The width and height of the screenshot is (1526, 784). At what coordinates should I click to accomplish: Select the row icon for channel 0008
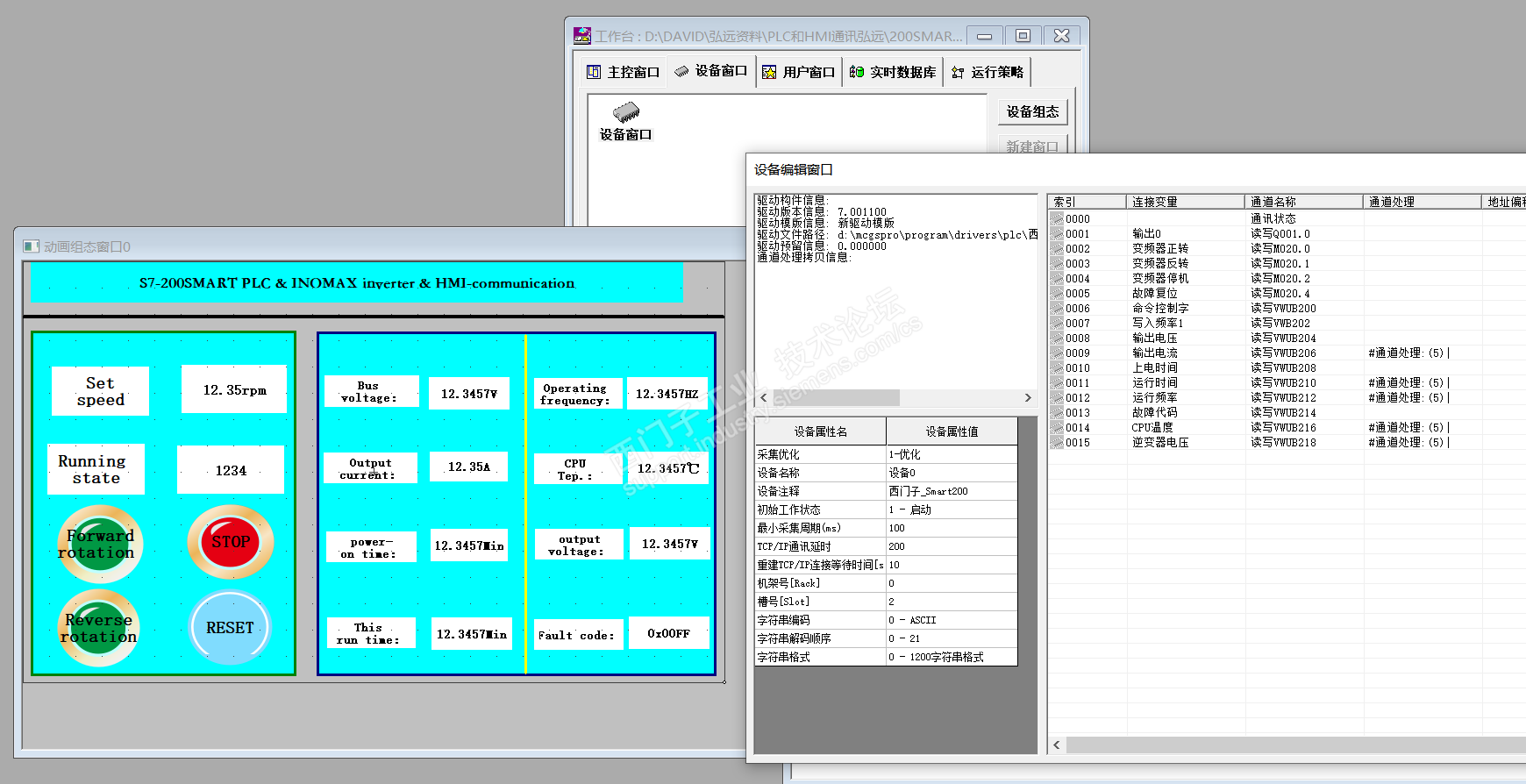(x=1057, y=339)
